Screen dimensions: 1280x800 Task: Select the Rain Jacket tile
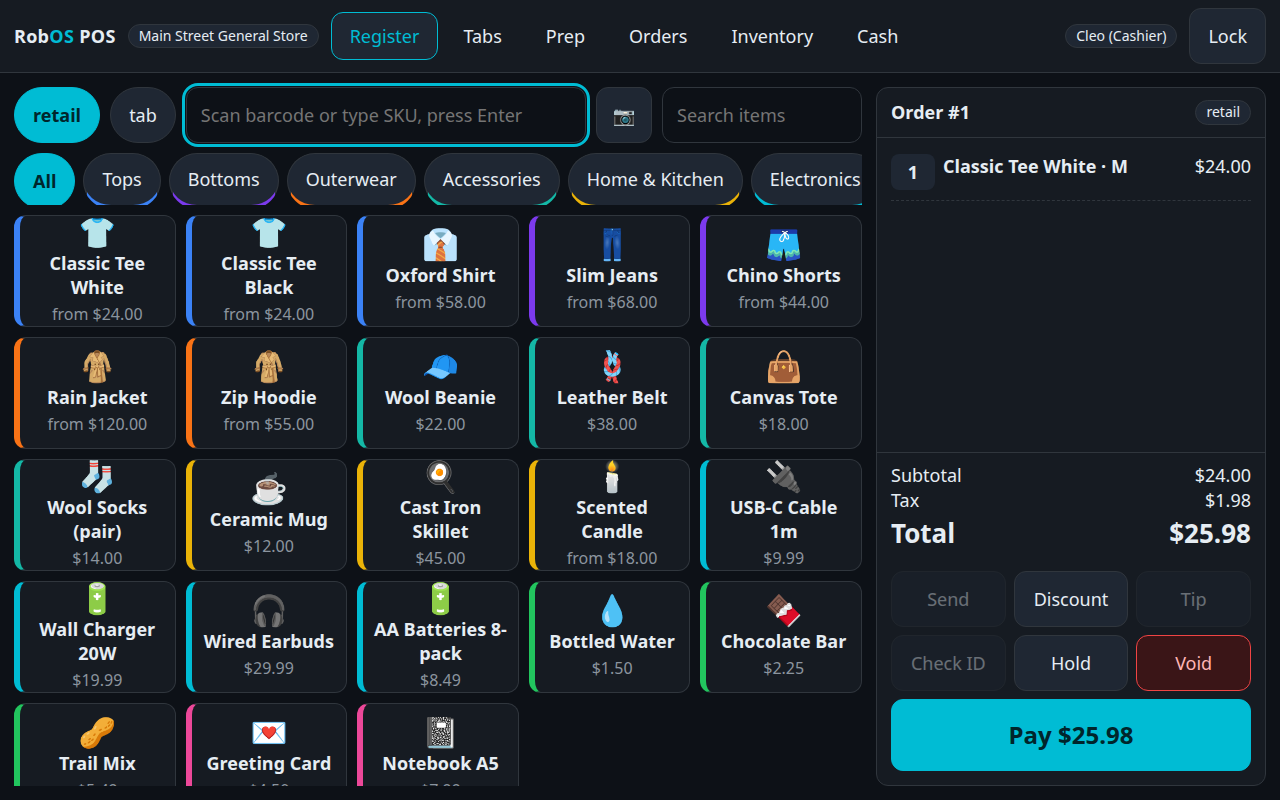[95, 393]
